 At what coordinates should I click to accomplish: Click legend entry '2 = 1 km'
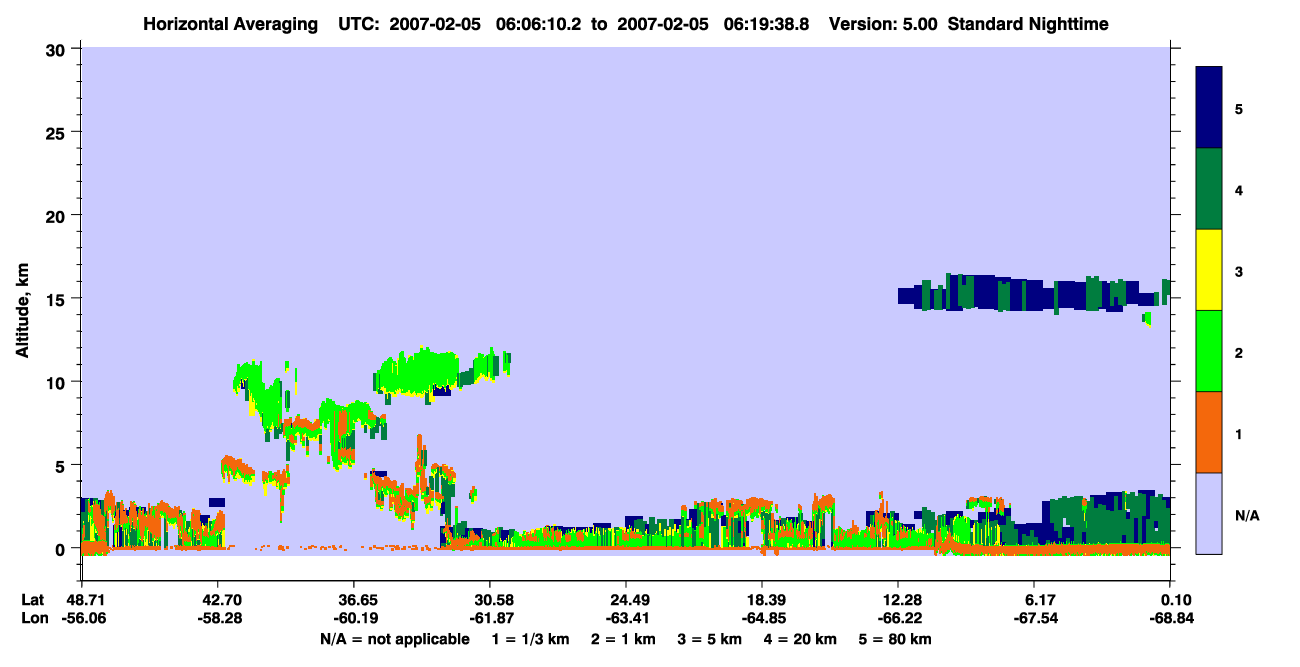coord(624,639)
